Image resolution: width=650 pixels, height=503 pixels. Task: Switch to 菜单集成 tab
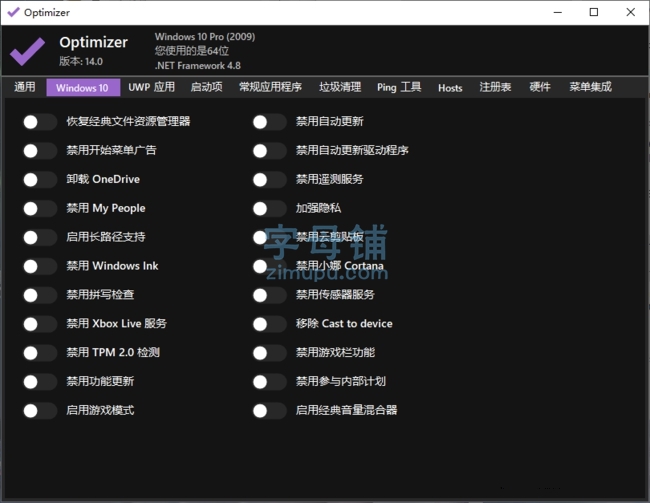click(x=590, y=87)
